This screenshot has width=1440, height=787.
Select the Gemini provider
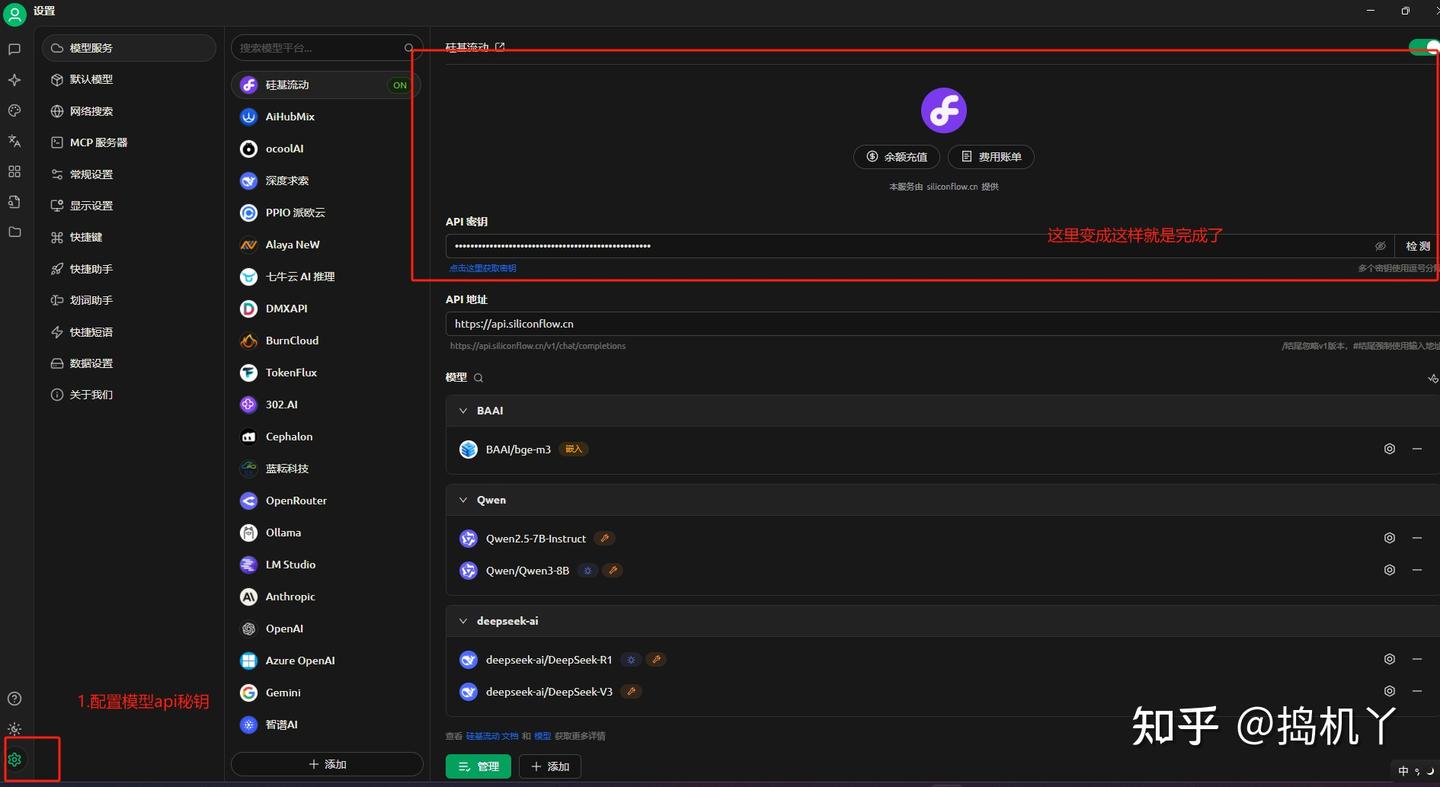click(x=326, y=693)
